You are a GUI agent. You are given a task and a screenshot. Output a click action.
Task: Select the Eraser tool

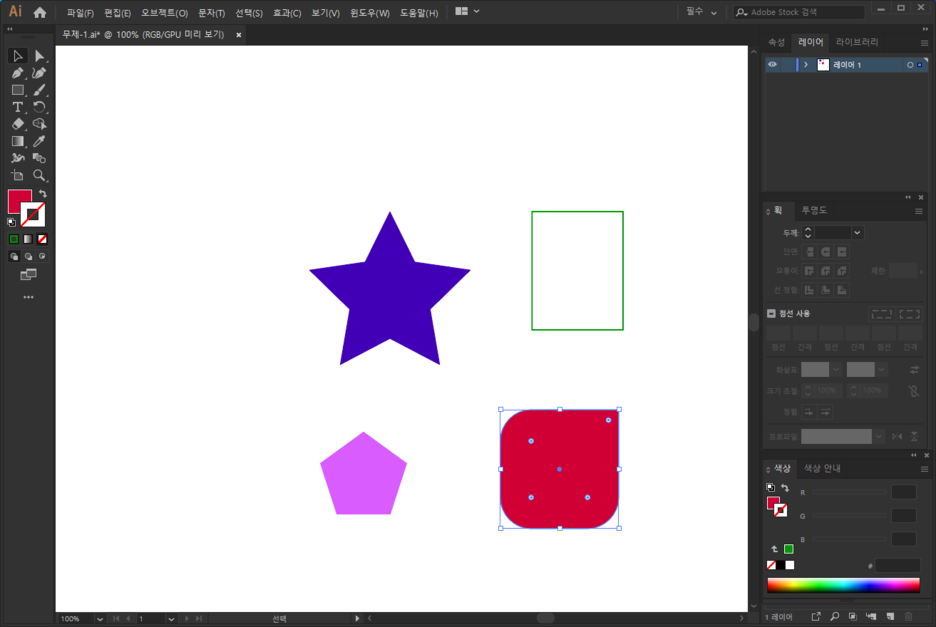point(17,124)
